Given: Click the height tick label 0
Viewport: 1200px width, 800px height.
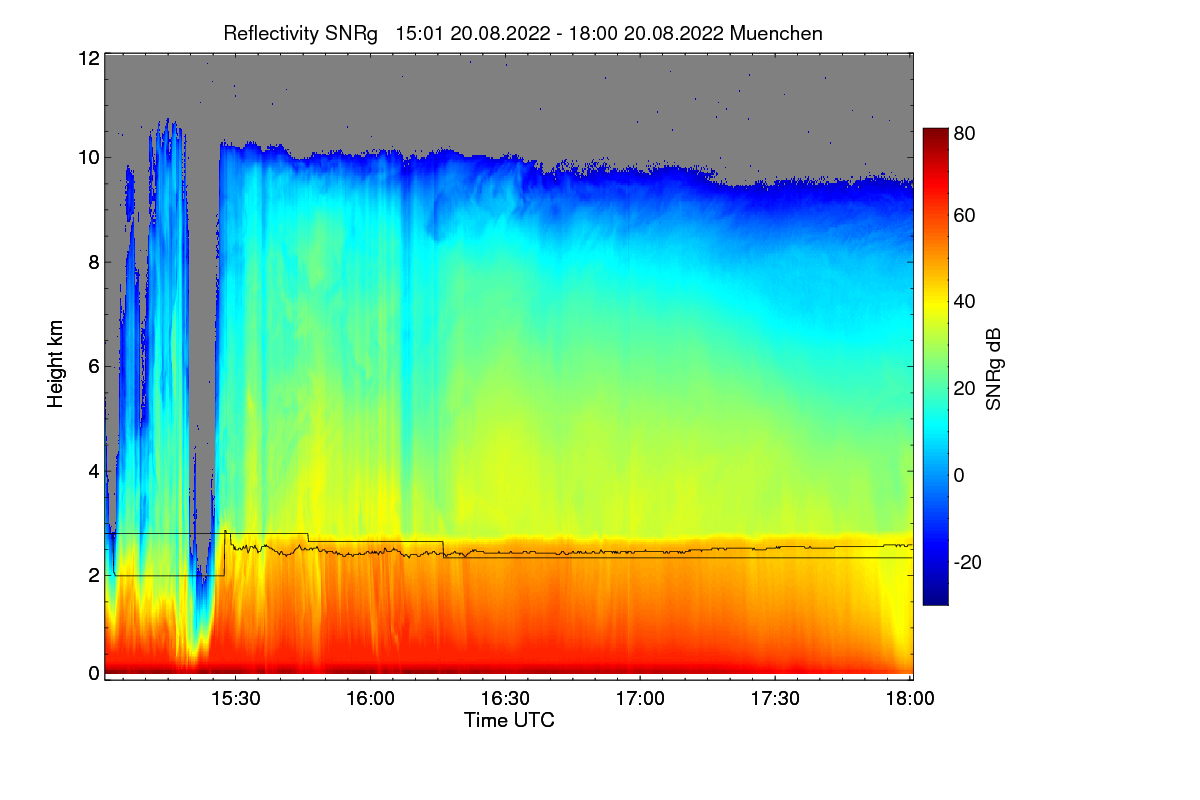Looking at the screenshot, I should pyautogui.click(x=93, y=673).
